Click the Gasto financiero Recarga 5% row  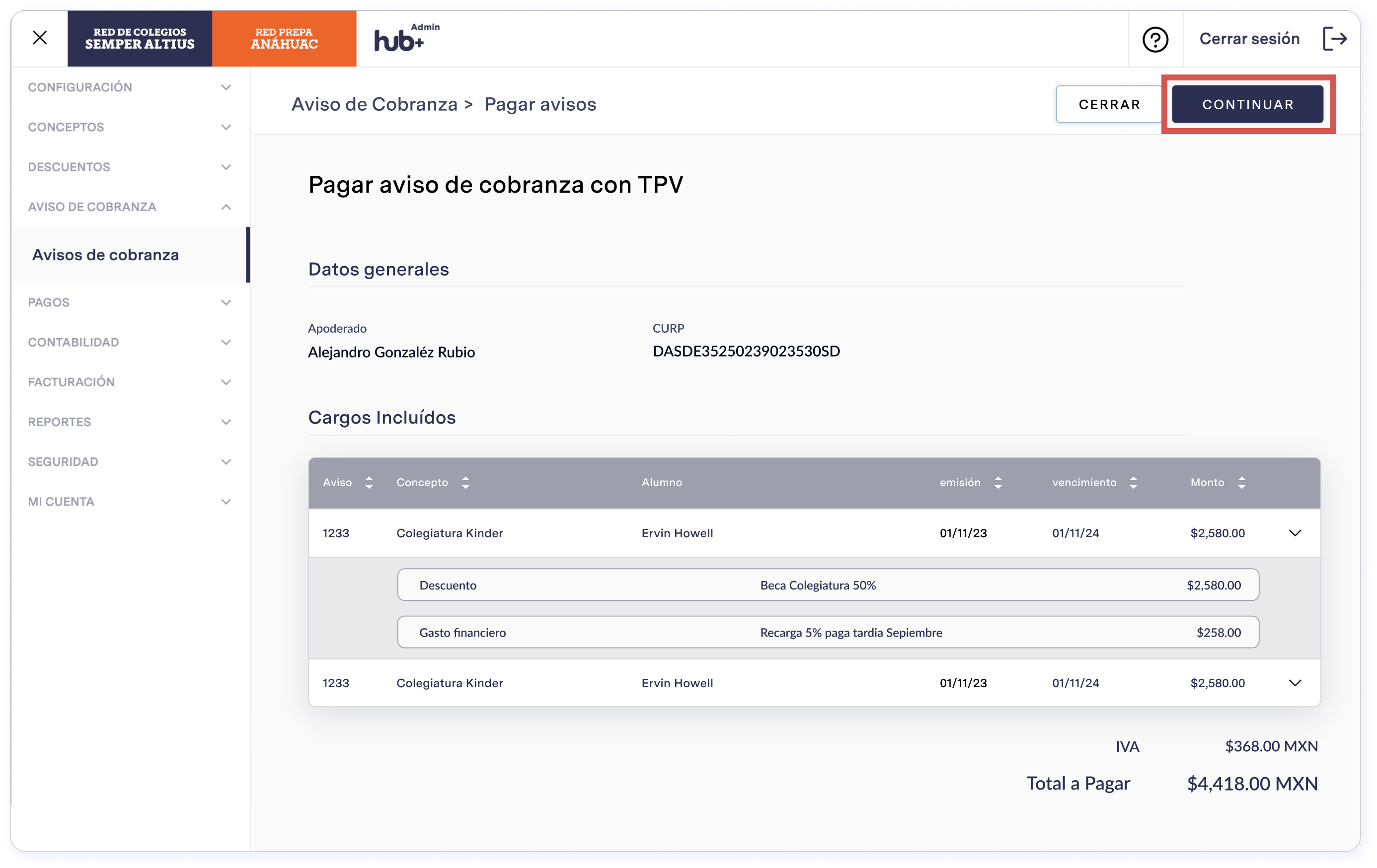tap(828, 632)
